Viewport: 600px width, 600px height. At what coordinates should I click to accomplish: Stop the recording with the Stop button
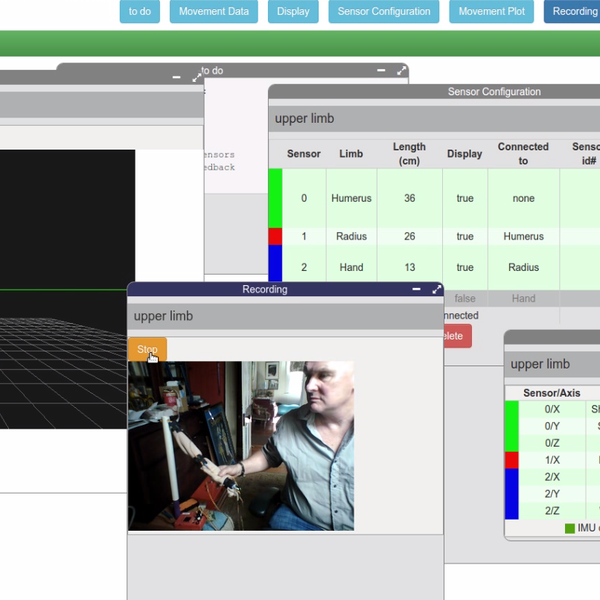point(147,349)
